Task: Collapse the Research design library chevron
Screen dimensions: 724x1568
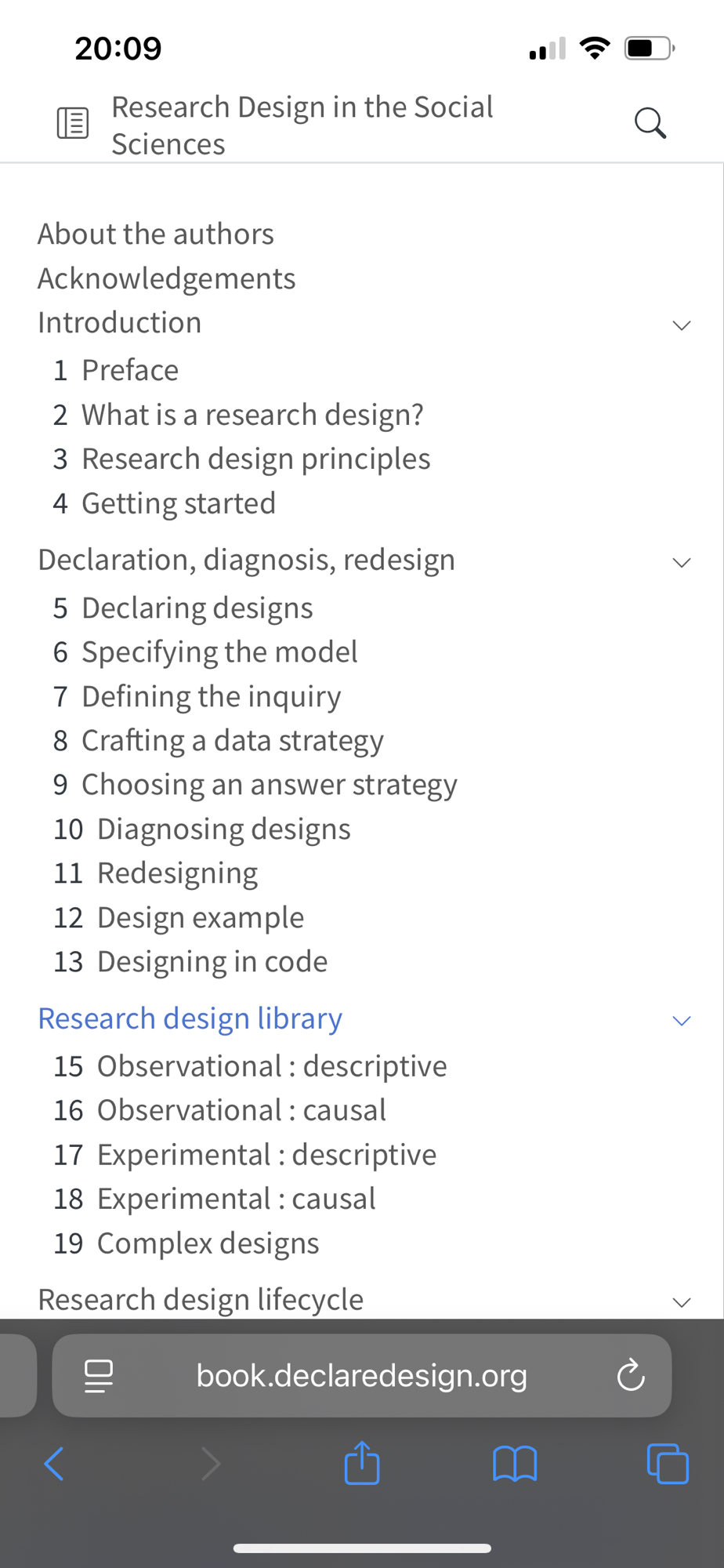Action: [x=682, y=1020]
